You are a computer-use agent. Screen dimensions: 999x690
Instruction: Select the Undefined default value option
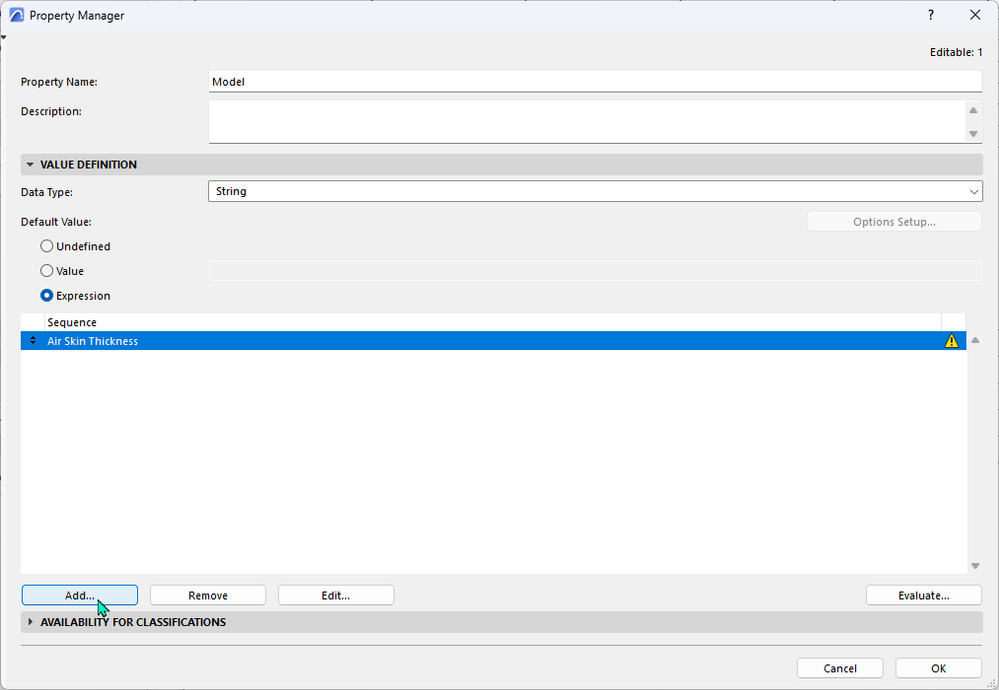46,245
